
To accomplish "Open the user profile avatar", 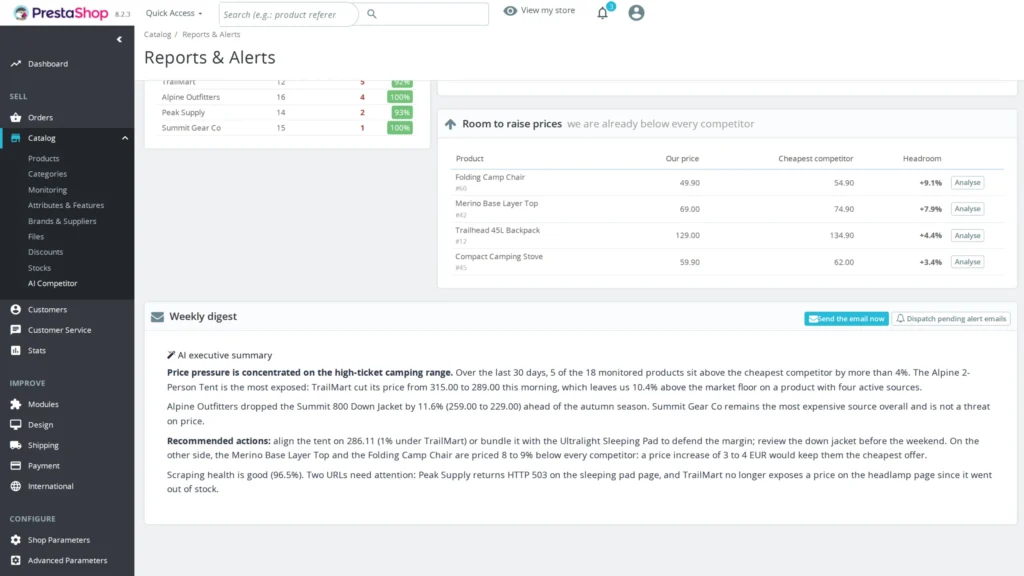I will click(x=636, y=12).
